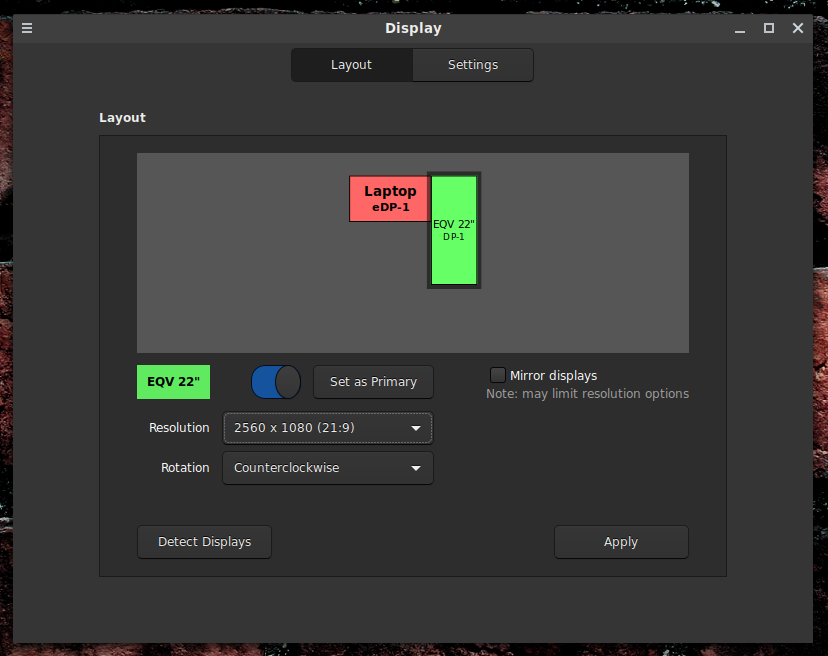
Task: Toggle the EQV 22" display on/off switch
Action: (275, 382)
